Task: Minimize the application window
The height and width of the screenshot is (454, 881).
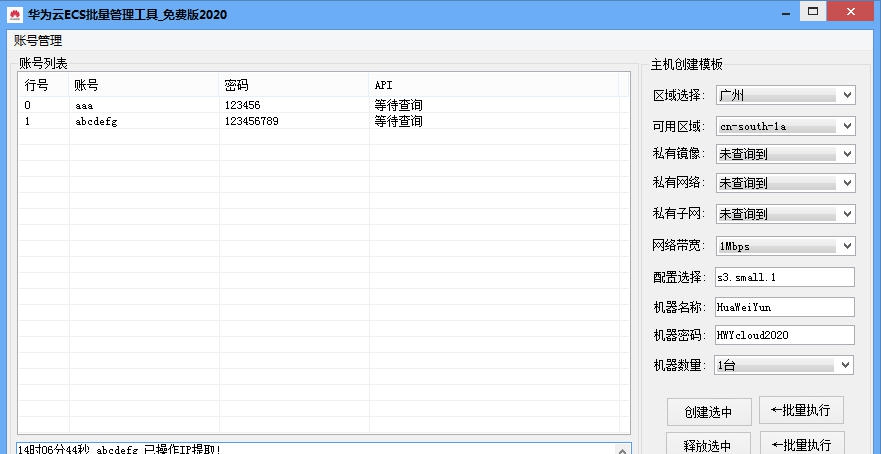Action: tap(786, 12)
